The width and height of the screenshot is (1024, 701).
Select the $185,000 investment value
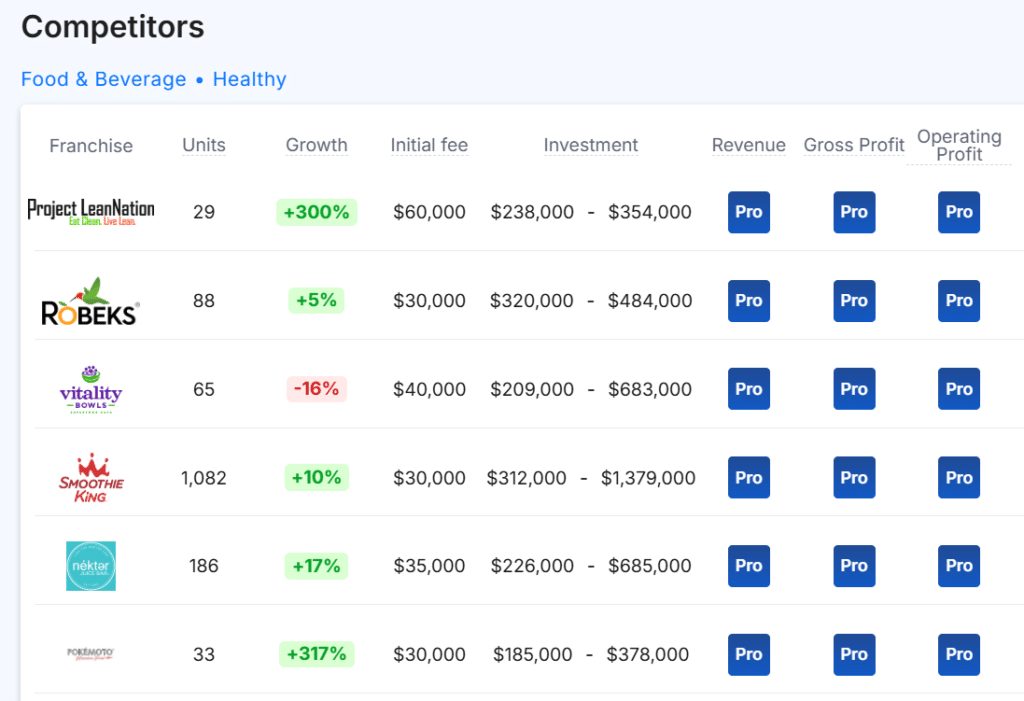pos(532,655)
